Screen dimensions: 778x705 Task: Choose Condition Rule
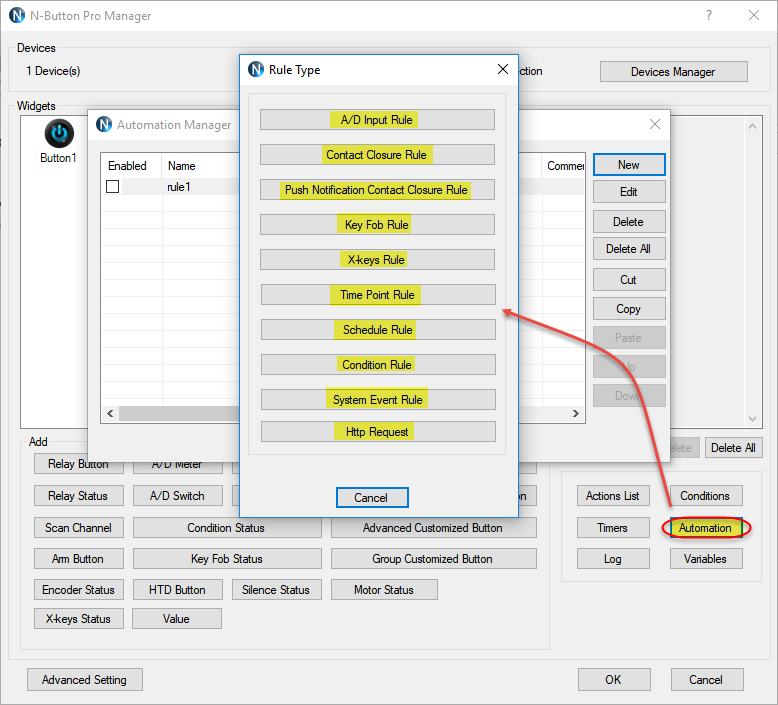378,365
